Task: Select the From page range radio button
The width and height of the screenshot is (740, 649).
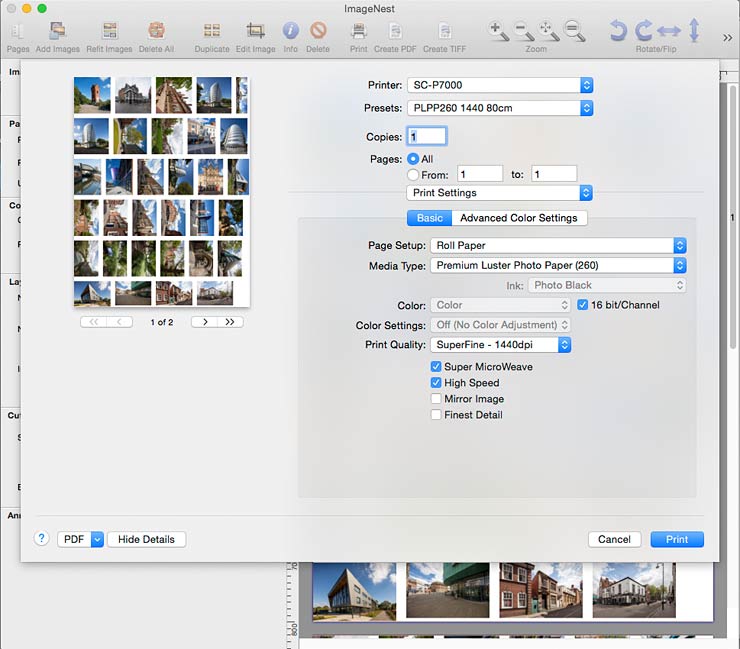Action: click(413, 175)
